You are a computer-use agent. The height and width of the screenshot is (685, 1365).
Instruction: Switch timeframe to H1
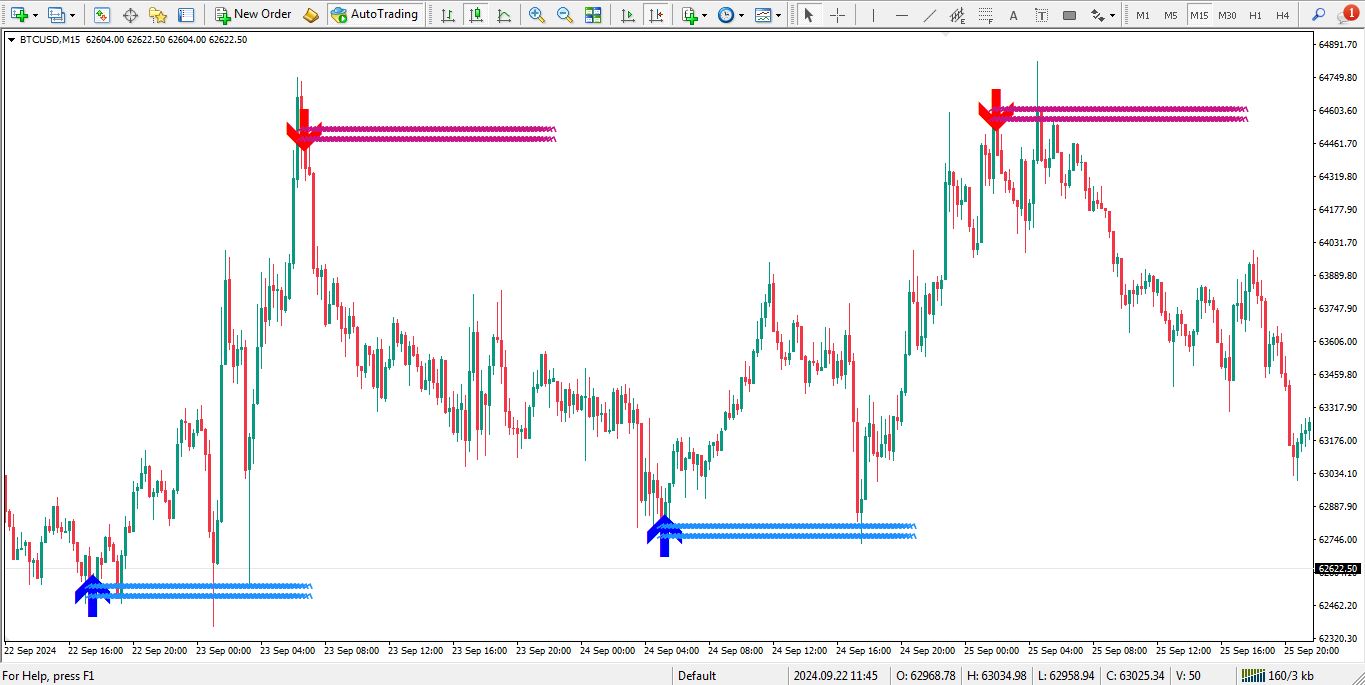tap(1255, 15)
